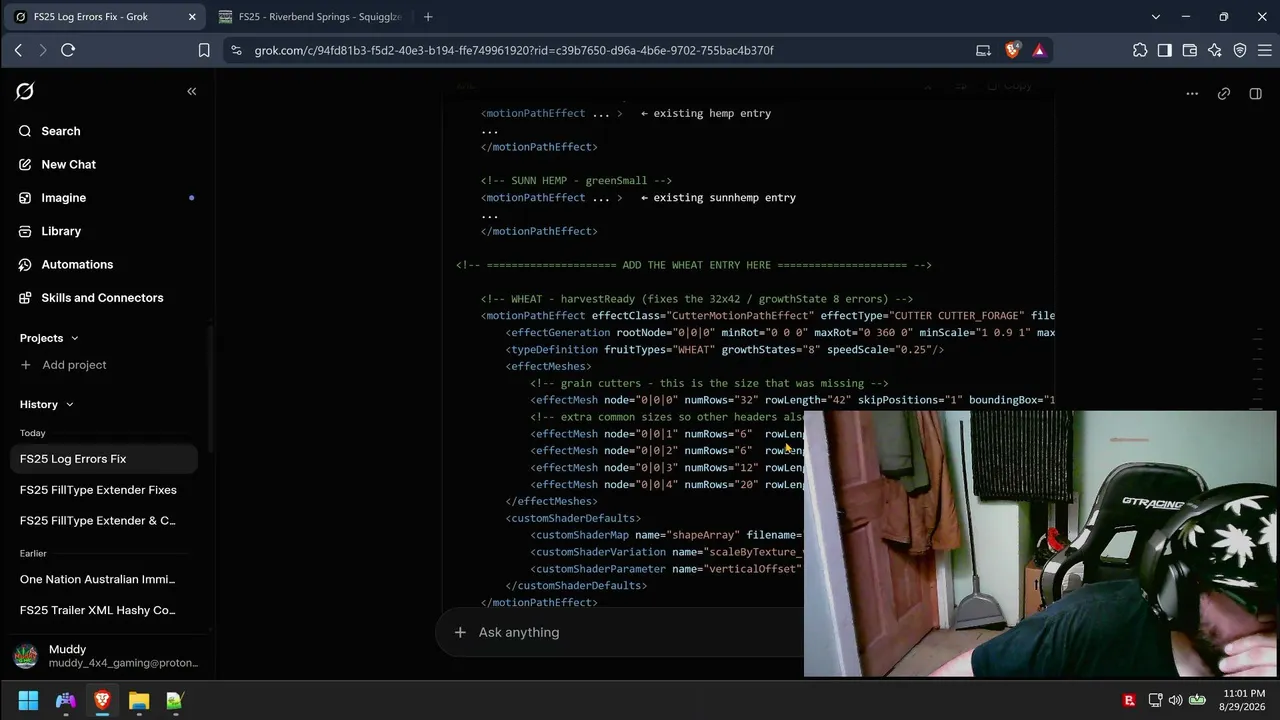Click the share link icon for the chat
This screenshot has height=720, width=1280.
[1224, 93]
